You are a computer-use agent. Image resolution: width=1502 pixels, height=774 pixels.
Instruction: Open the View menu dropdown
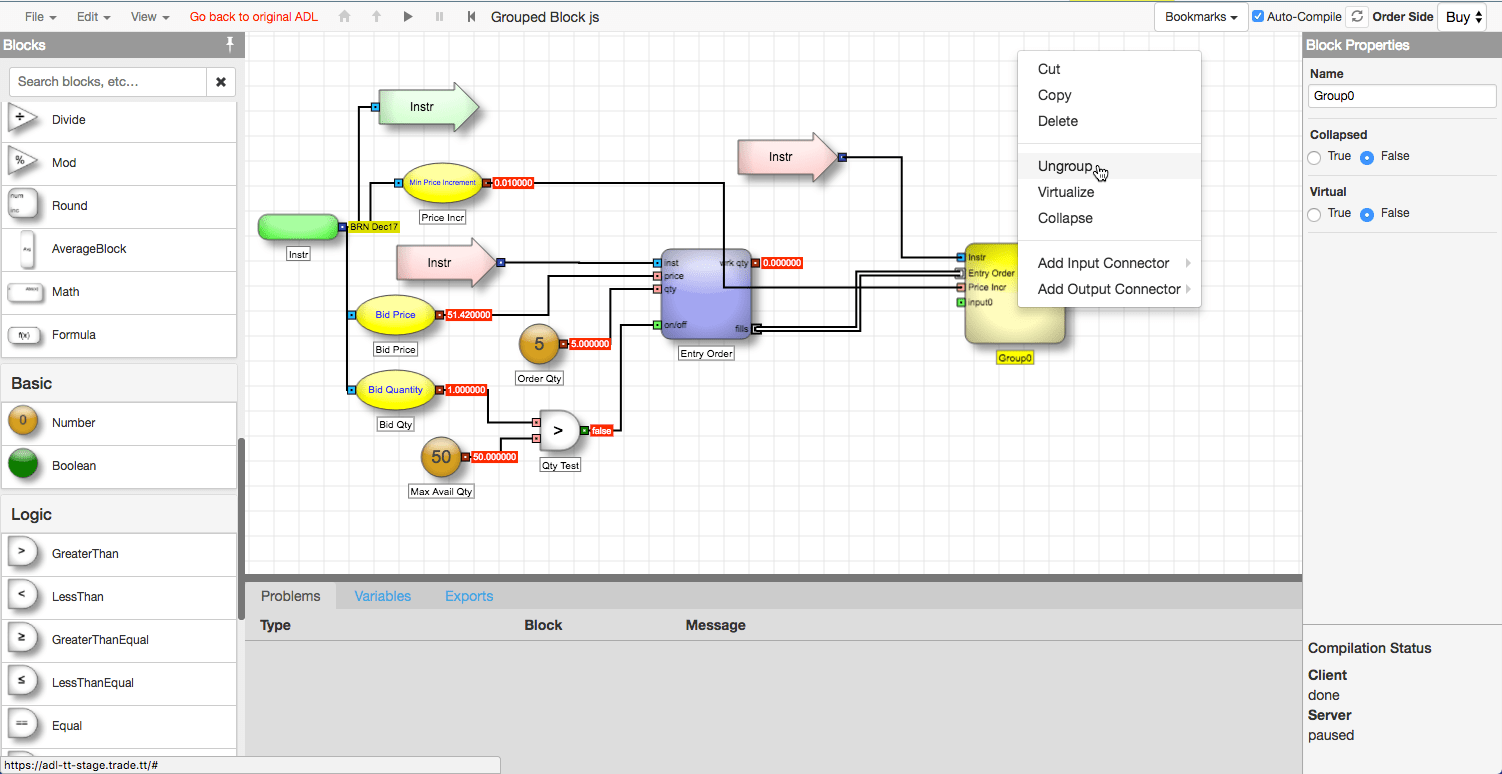click(150, 17)
